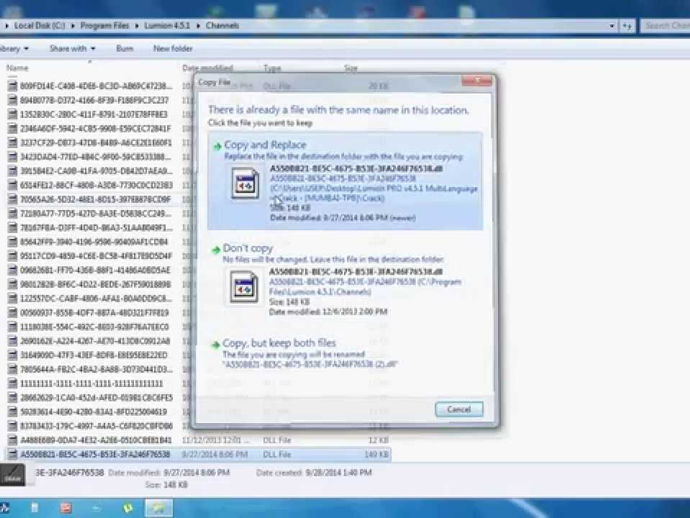The height and width of the screenshot is (518, 690).
Task: Select file name starting 7805644A-FB2C
Action: [x=96, y=369]
